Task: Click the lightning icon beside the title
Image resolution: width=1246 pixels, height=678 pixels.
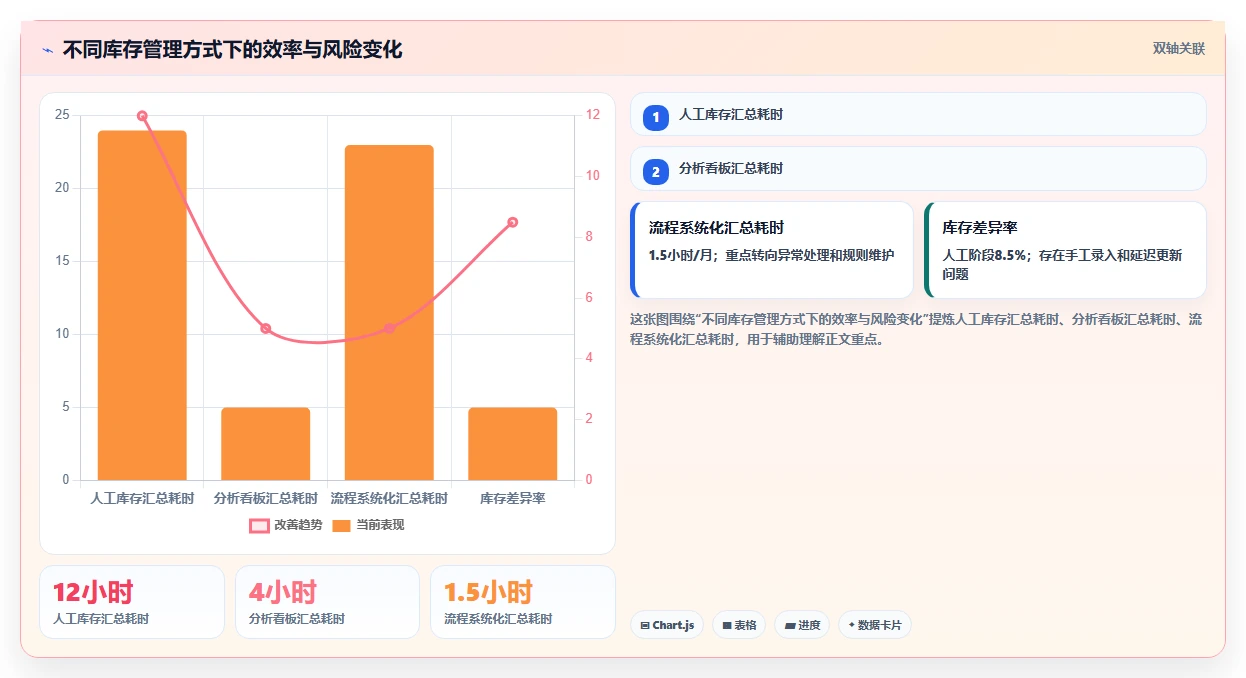Action: point(47,50)
